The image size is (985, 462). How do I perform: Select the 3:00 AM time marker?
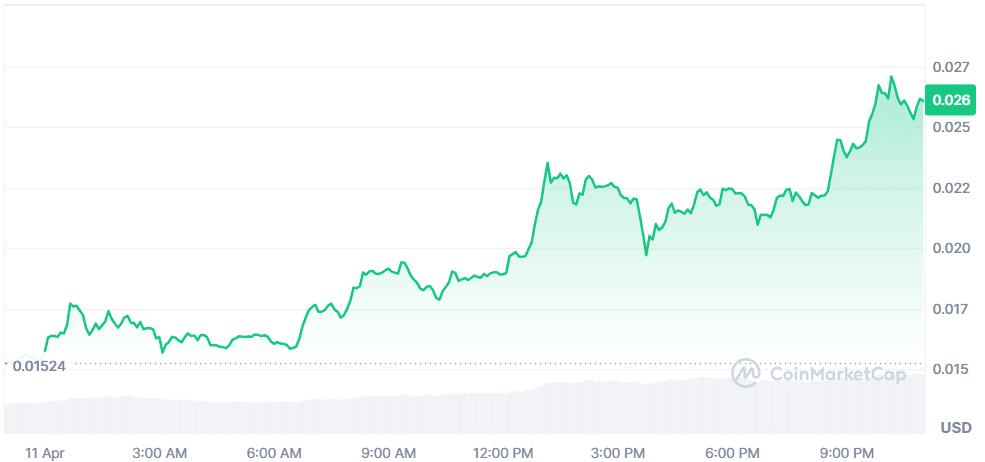pyautogui.click(x=160, y=453)
